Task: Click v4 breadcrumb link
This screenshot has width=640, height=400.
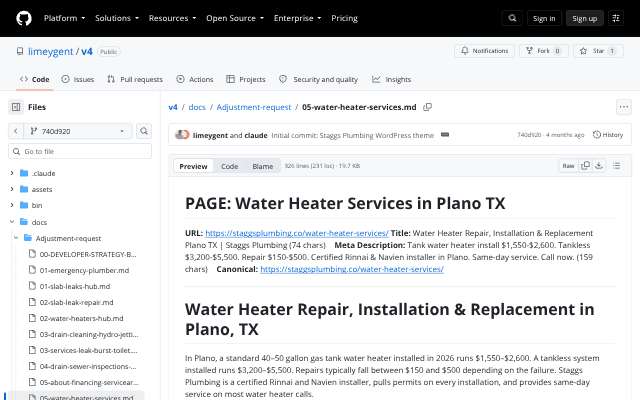Action: [x=173, y=107]
